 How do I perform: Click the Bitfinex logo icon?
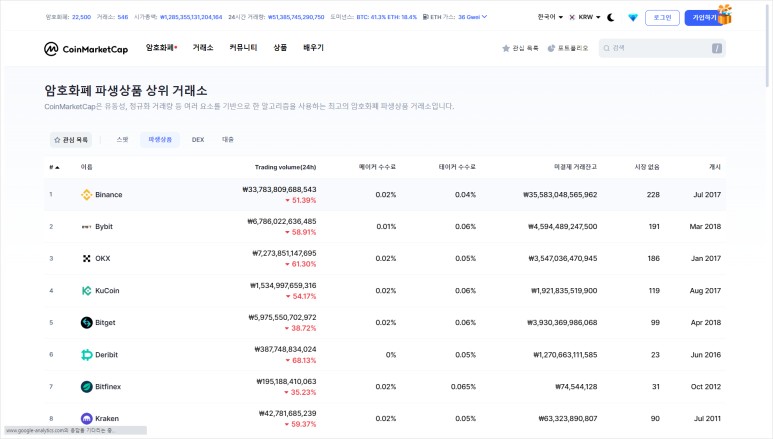click(x=87, y=387)
